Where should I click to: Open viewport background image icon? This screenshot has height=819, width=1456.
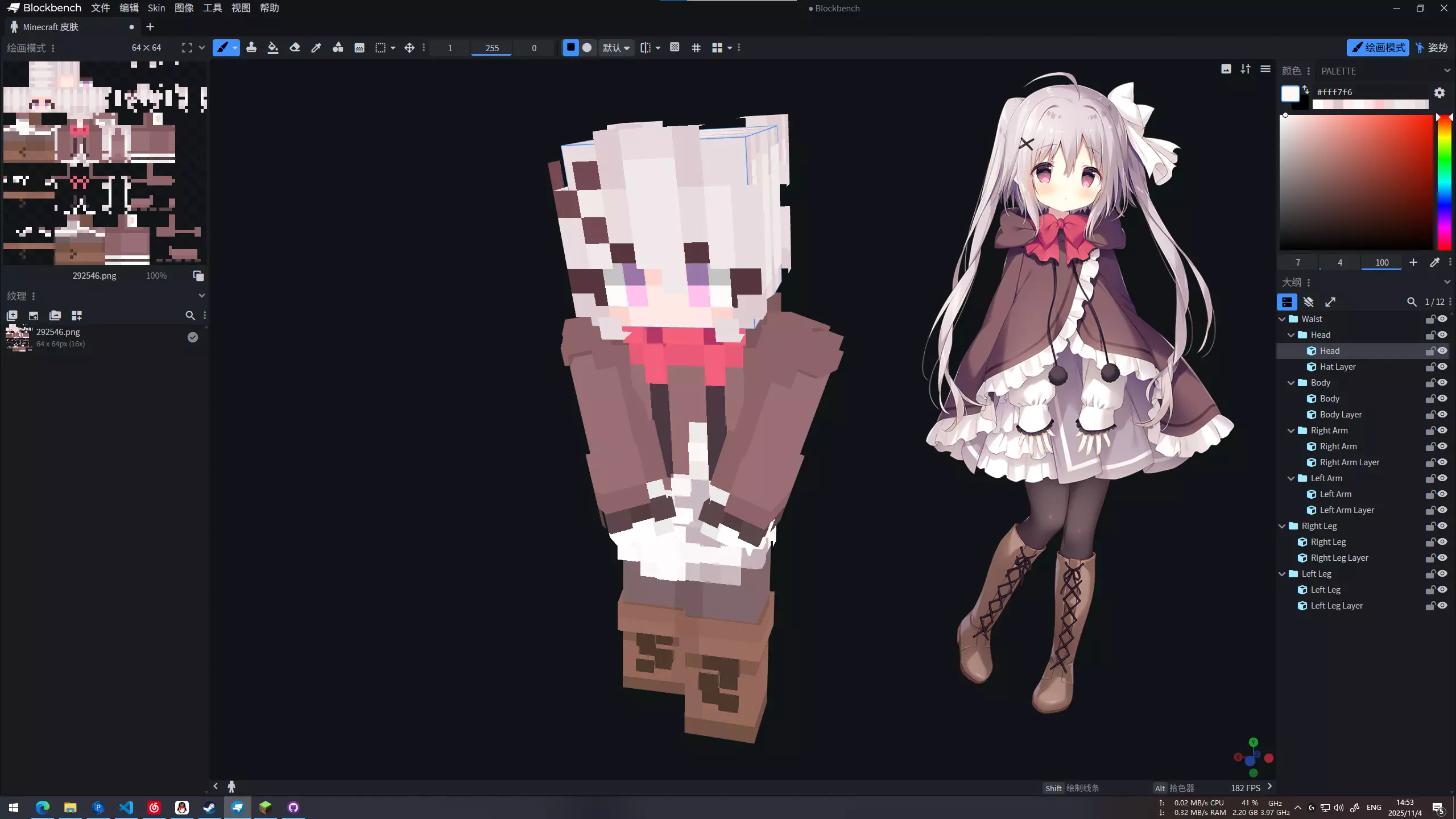[x=1226, y=69]
